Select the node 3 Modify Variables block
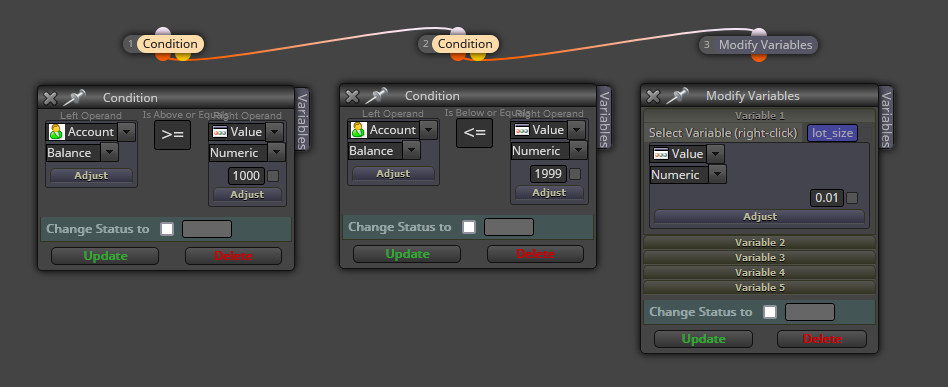Image resolution: width=948 pixels, height=387 pixels. coord(765,45)
